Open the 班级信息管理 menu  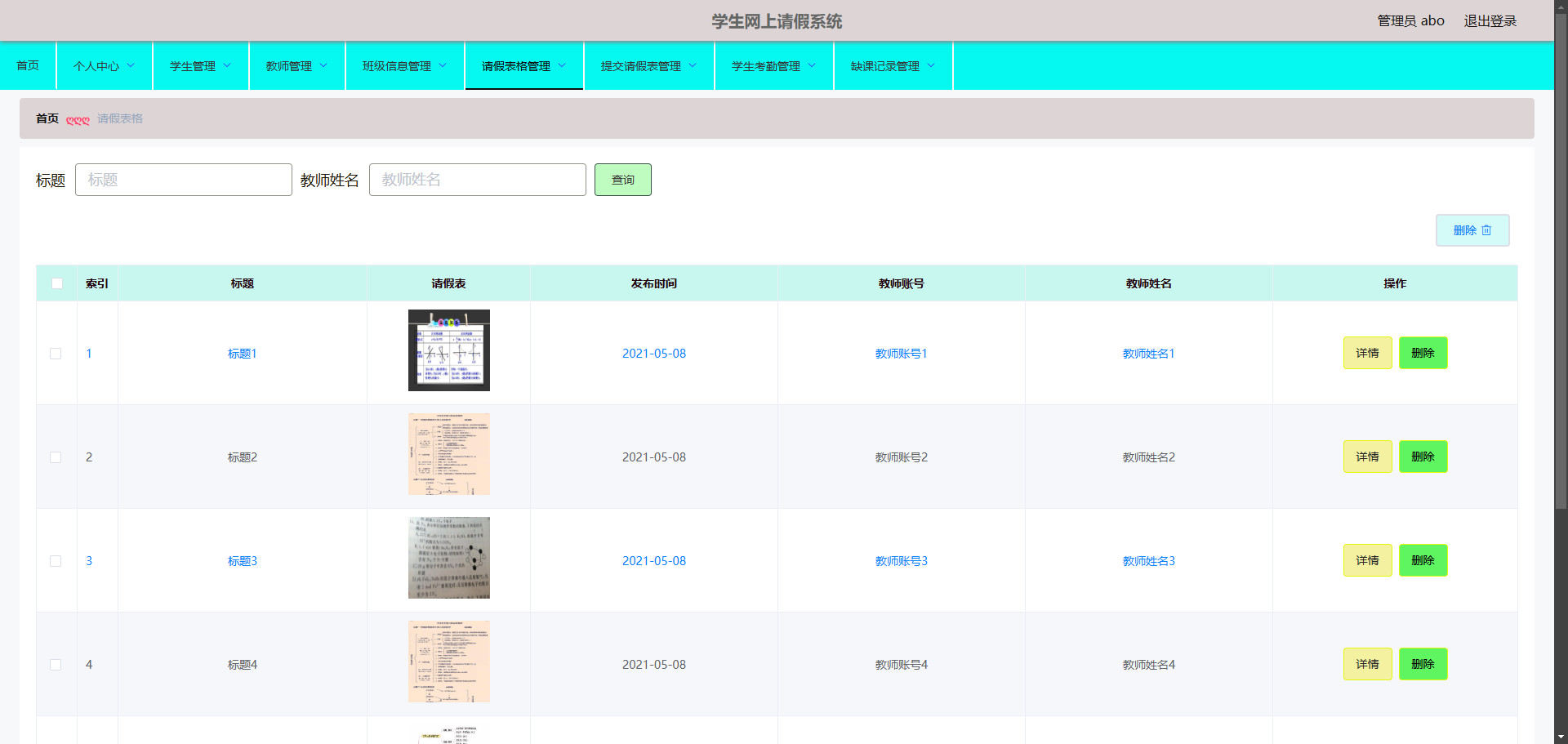pyautogui.click(x=405, y=66)
